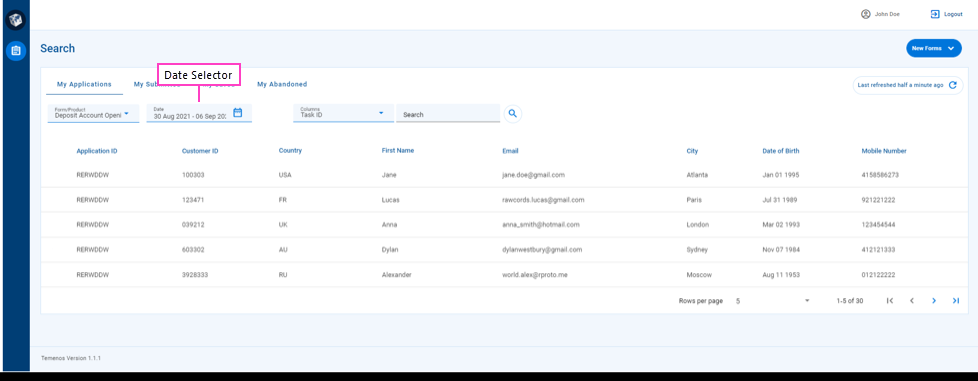The height and width of the screenshot is (381, 978).
Task: Open the New Forms dropdown button
Action: (934, 48)
